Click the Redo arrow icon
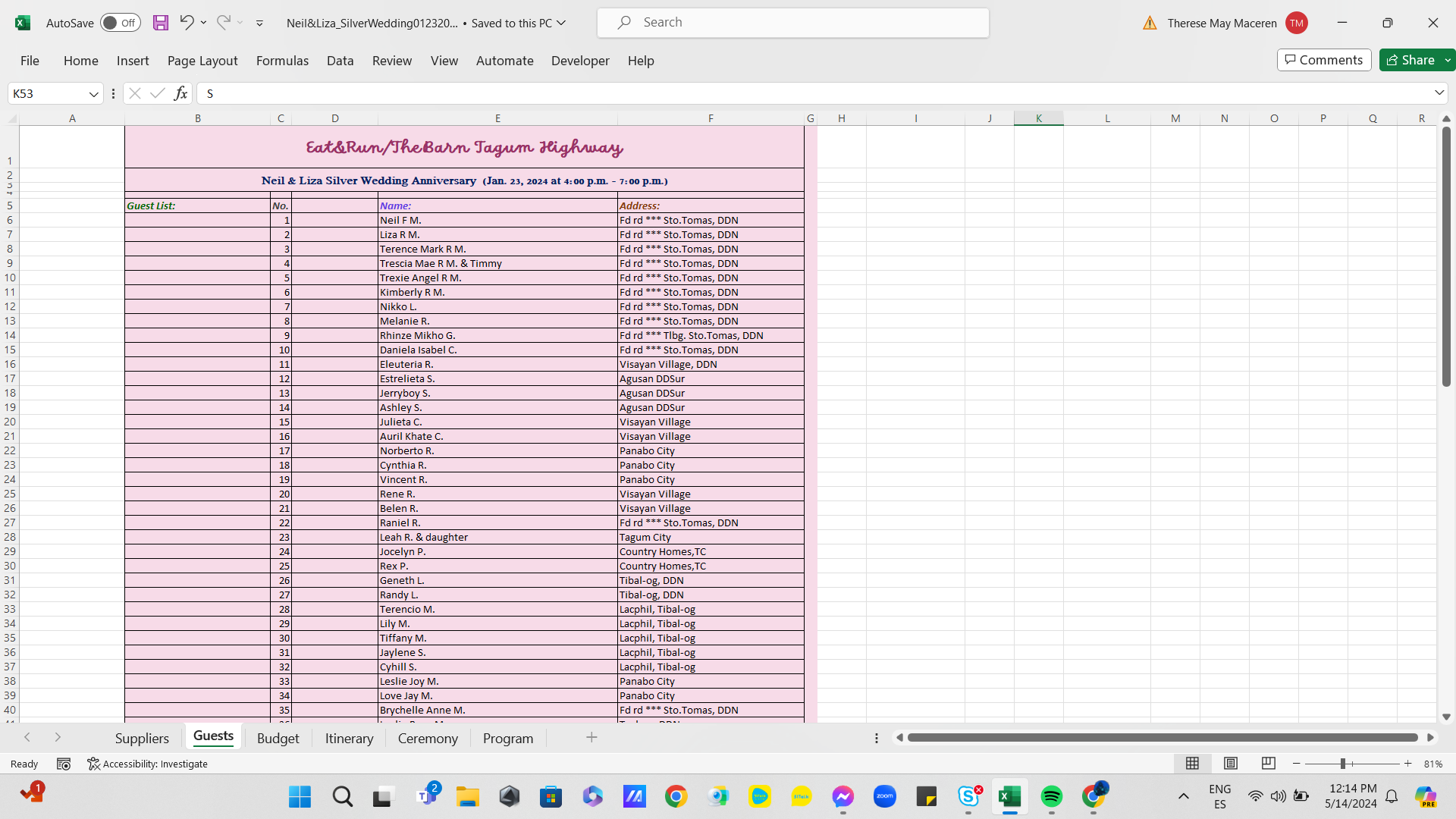The image size is (1456, 819). click(223, 23)
